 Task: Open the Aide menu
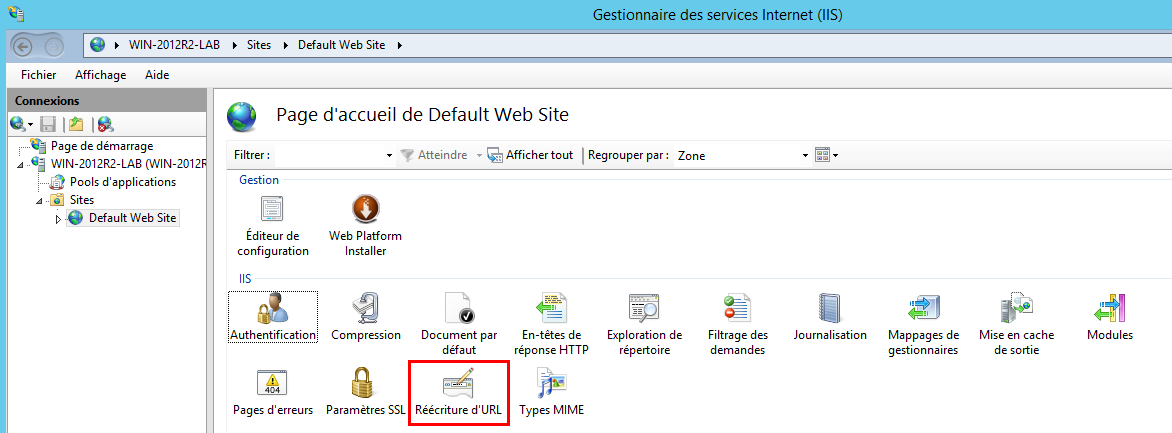point(157,75)
